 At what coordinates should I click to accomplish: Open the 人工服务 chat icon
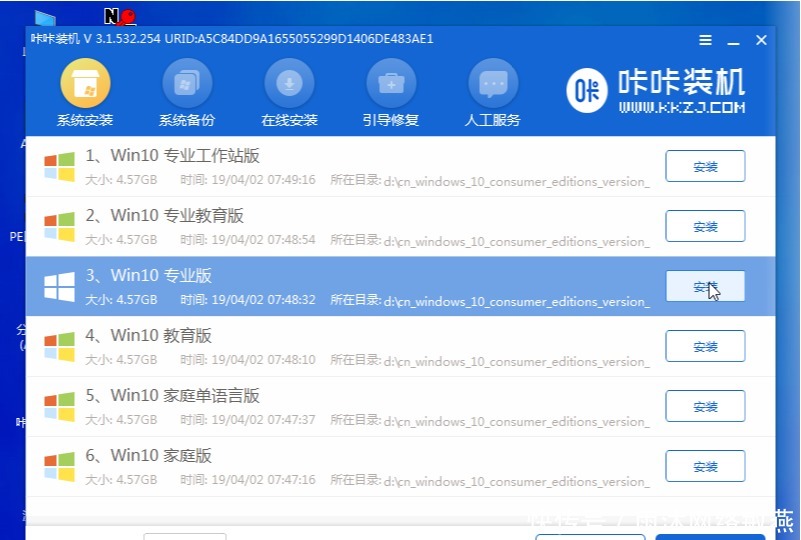pos(493,83)
